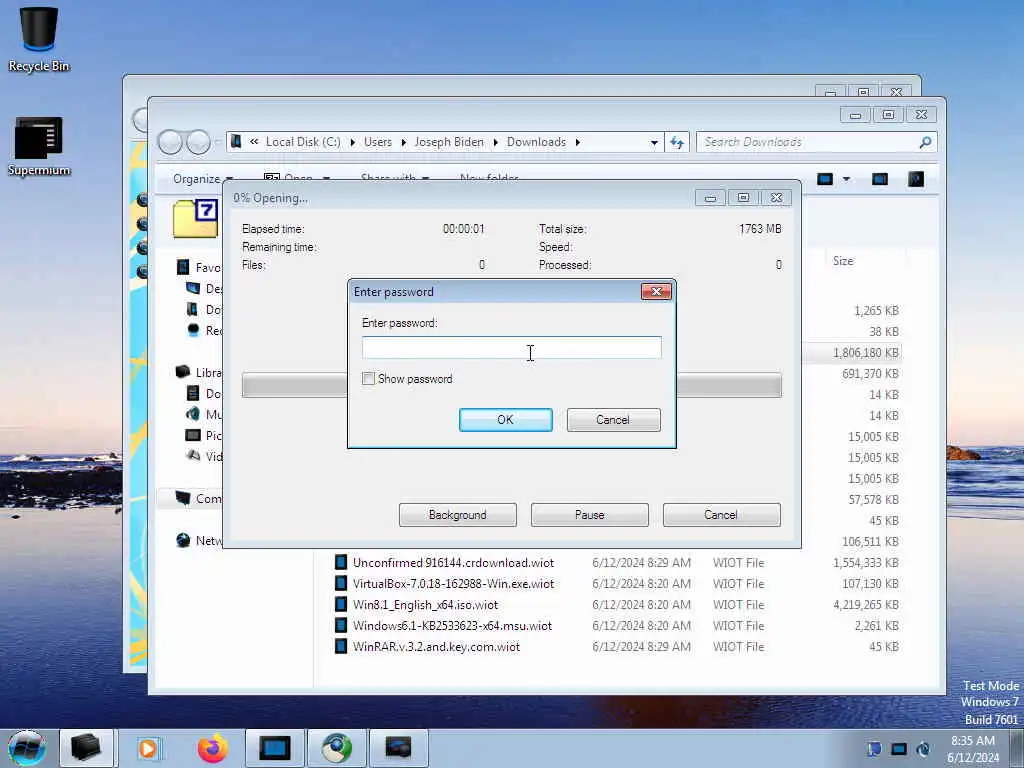The height and width of the screenshot is (768, 1024).
Task: Click the icon of VirtualBox-7.0.18 file
Action: pyautogui.click(x=341, y=583)
